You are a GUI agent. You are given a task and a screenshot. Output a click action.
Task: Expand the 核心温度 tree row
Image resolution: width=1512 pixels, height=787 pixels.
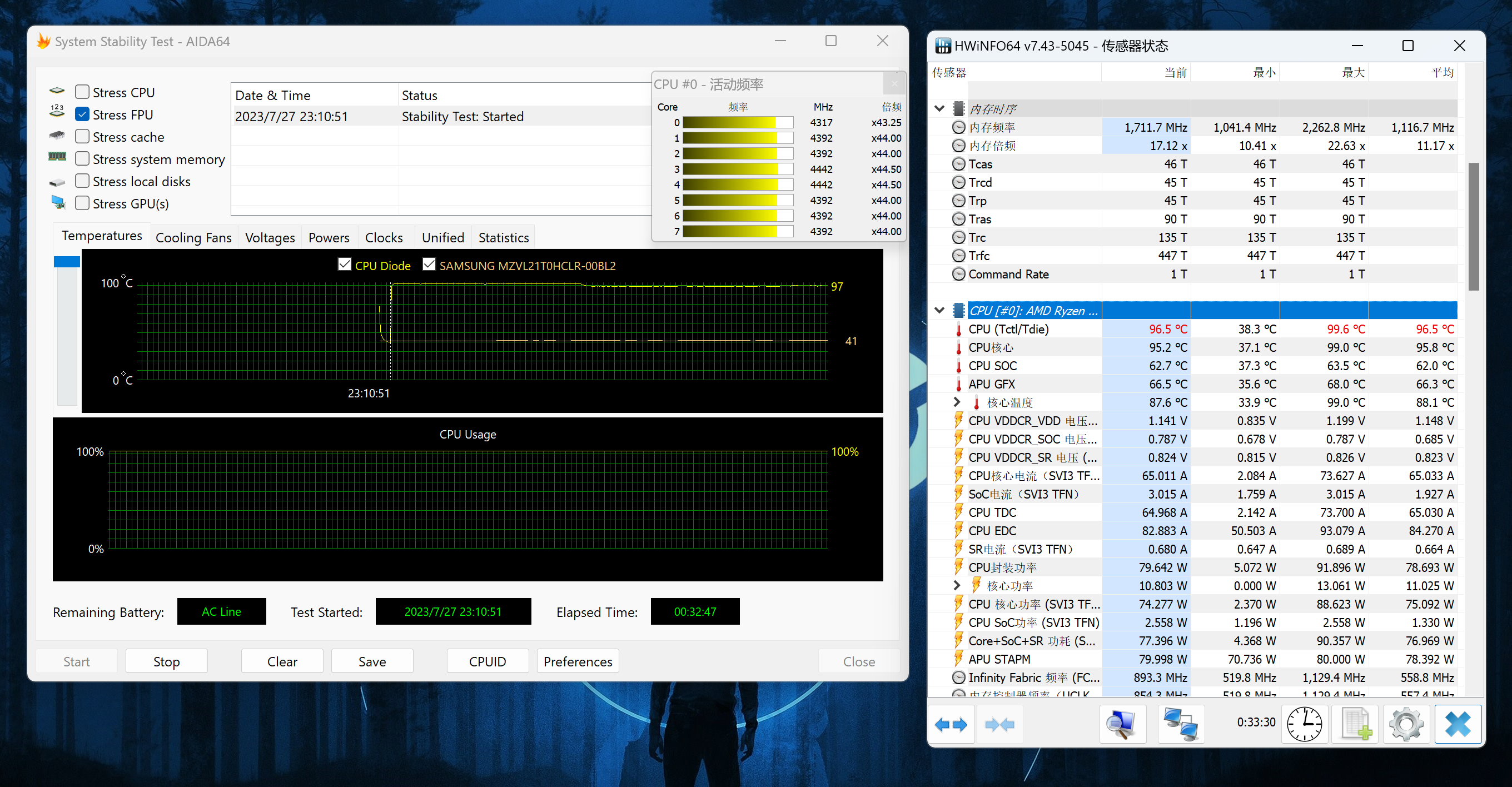tap(957, 402)
